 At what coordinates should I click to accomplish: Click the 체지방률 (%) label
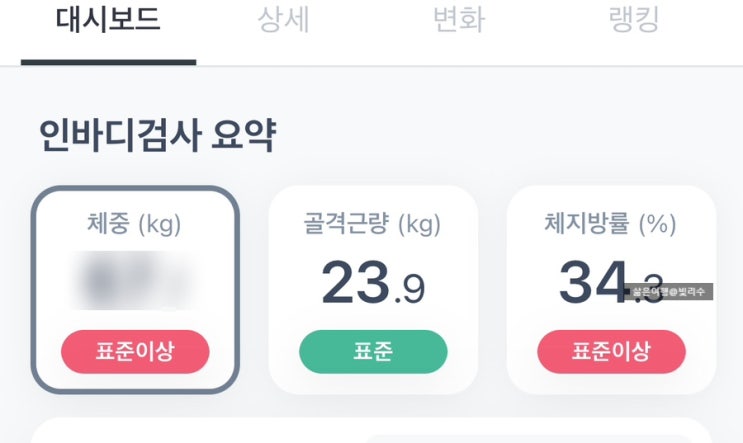coord(611,225)
